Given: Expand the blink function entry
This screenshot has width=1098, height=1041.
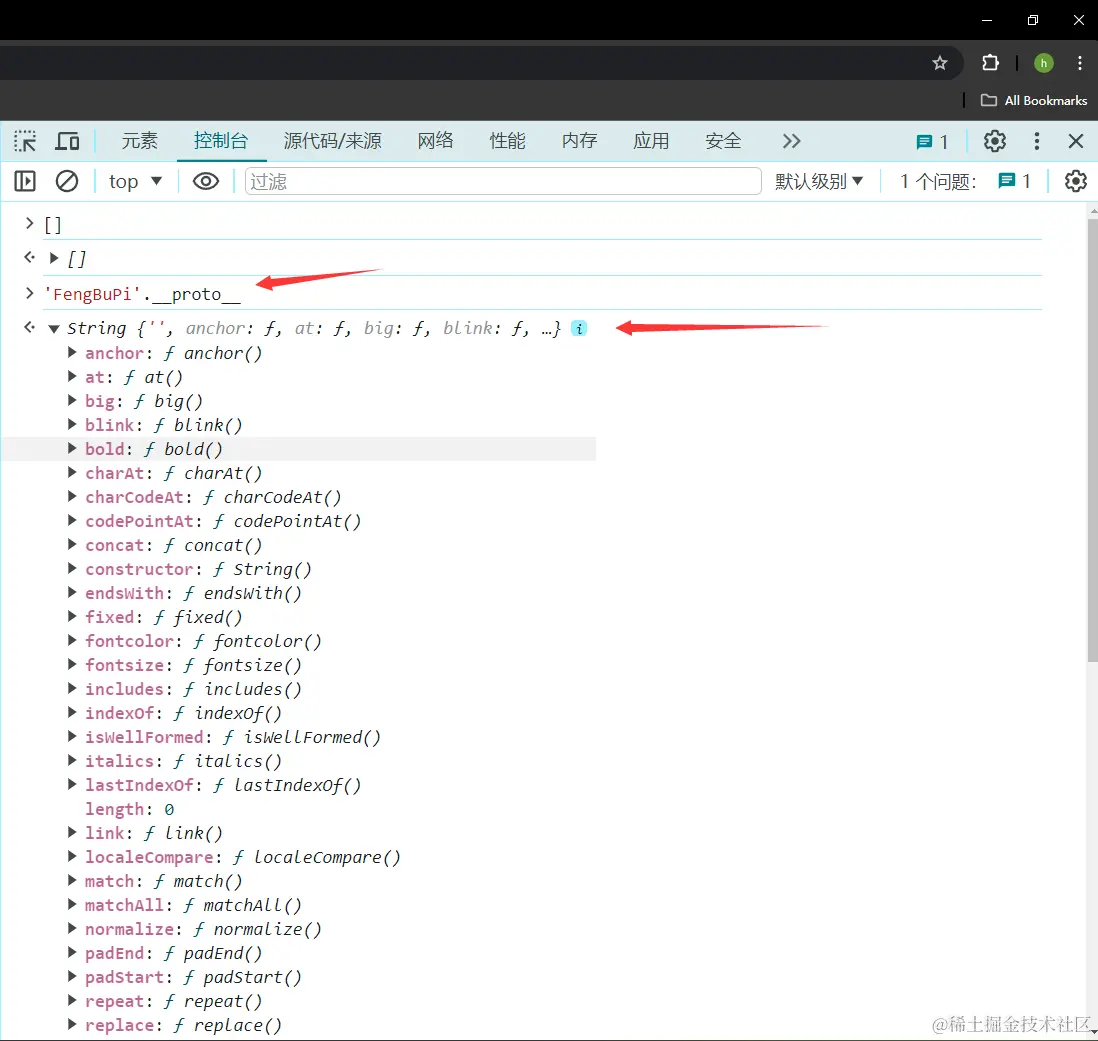Looking at the screenshot, I should coord(71,424).
